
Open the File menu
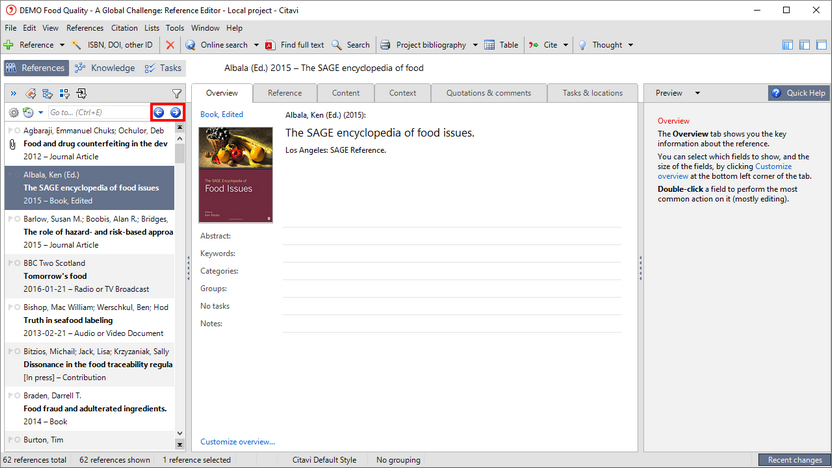point(11,28)
